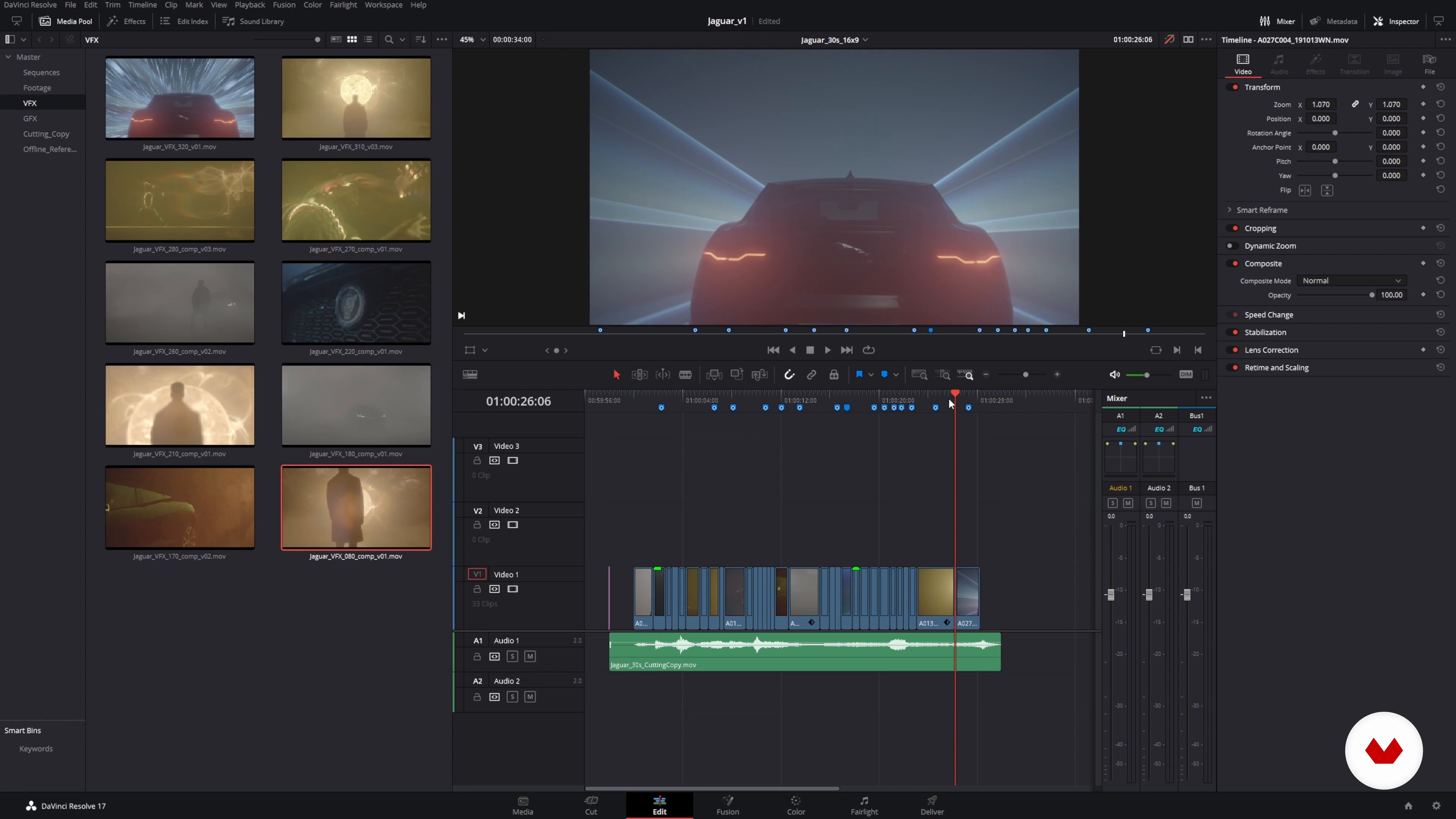Viewport: 1456px width, 819px height.
Task: Open the media pool panel layout dropdown
Action: (x=23, y=39)
